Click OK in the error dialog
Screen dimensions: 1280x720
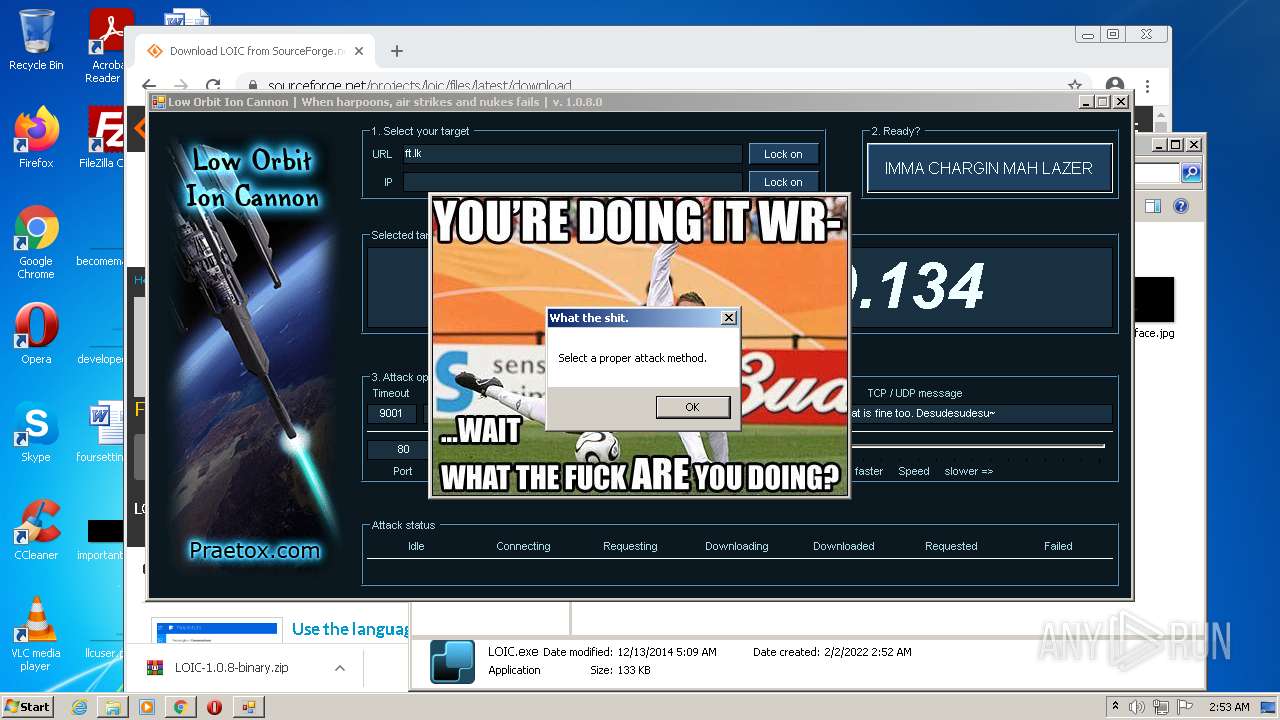pos(692,407)
